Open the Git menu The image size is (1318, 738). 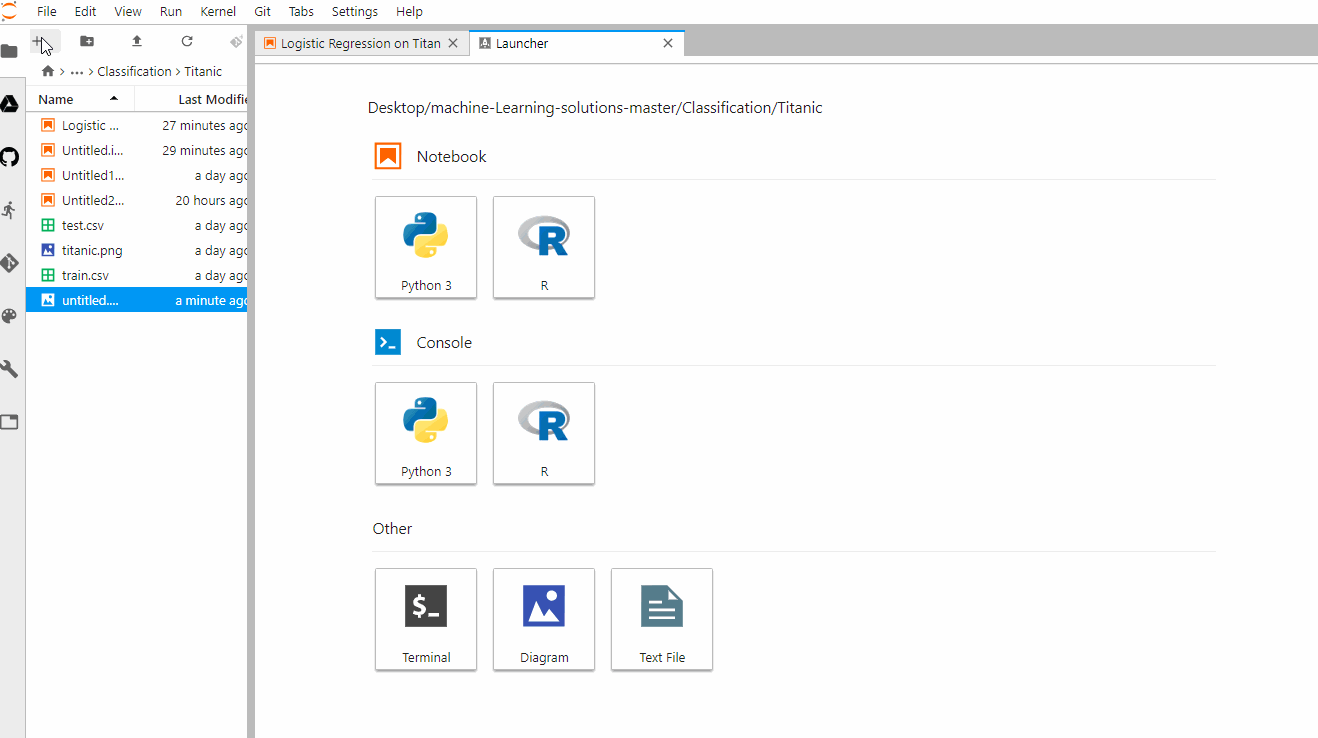(x=263, y=12)
